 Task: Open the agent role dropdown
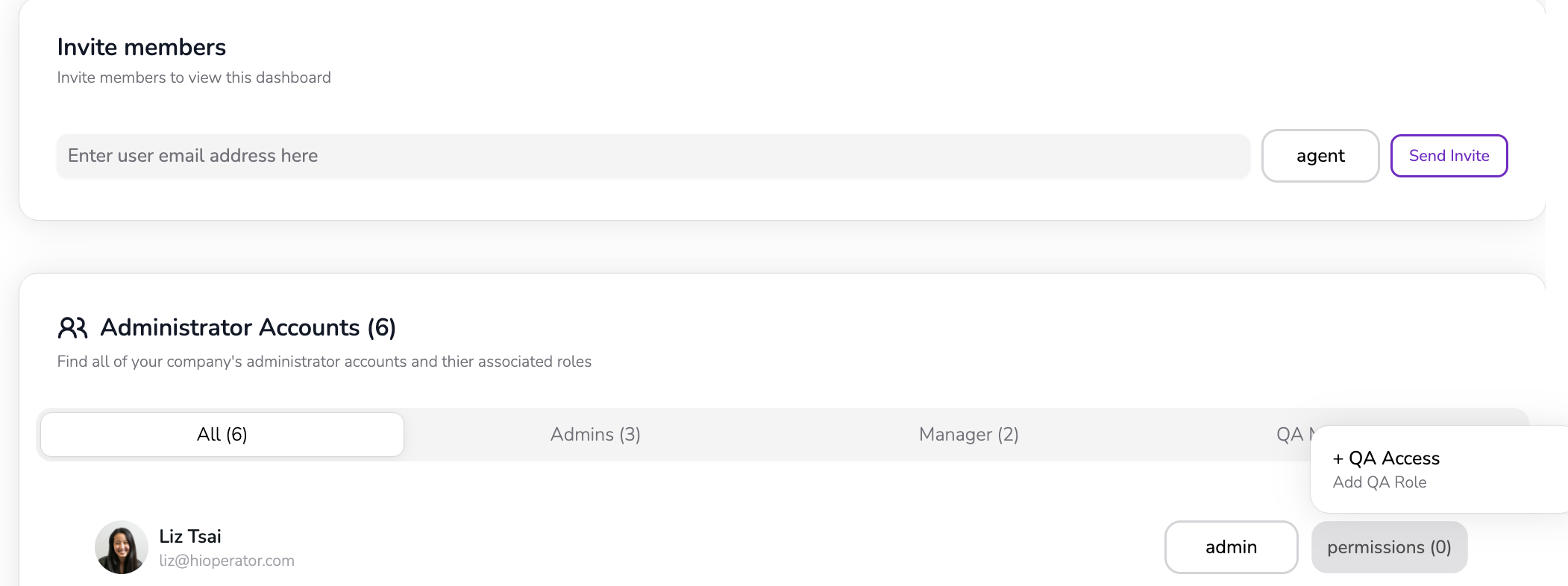click(1320, 156)
